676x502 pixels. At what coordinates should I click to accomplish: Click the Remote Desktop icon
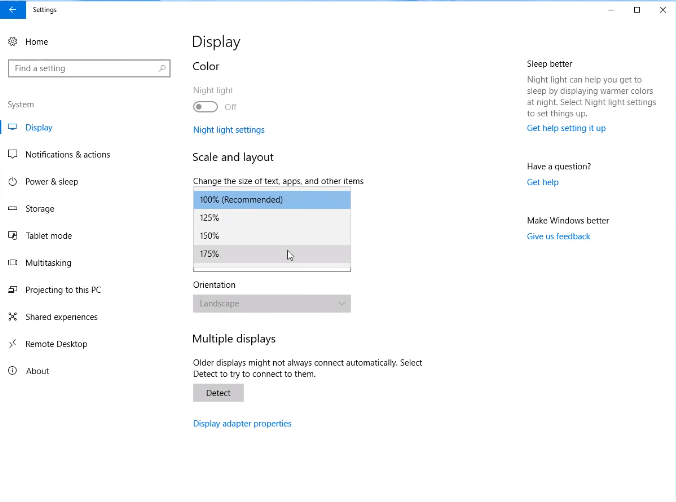tap(13, 344)
